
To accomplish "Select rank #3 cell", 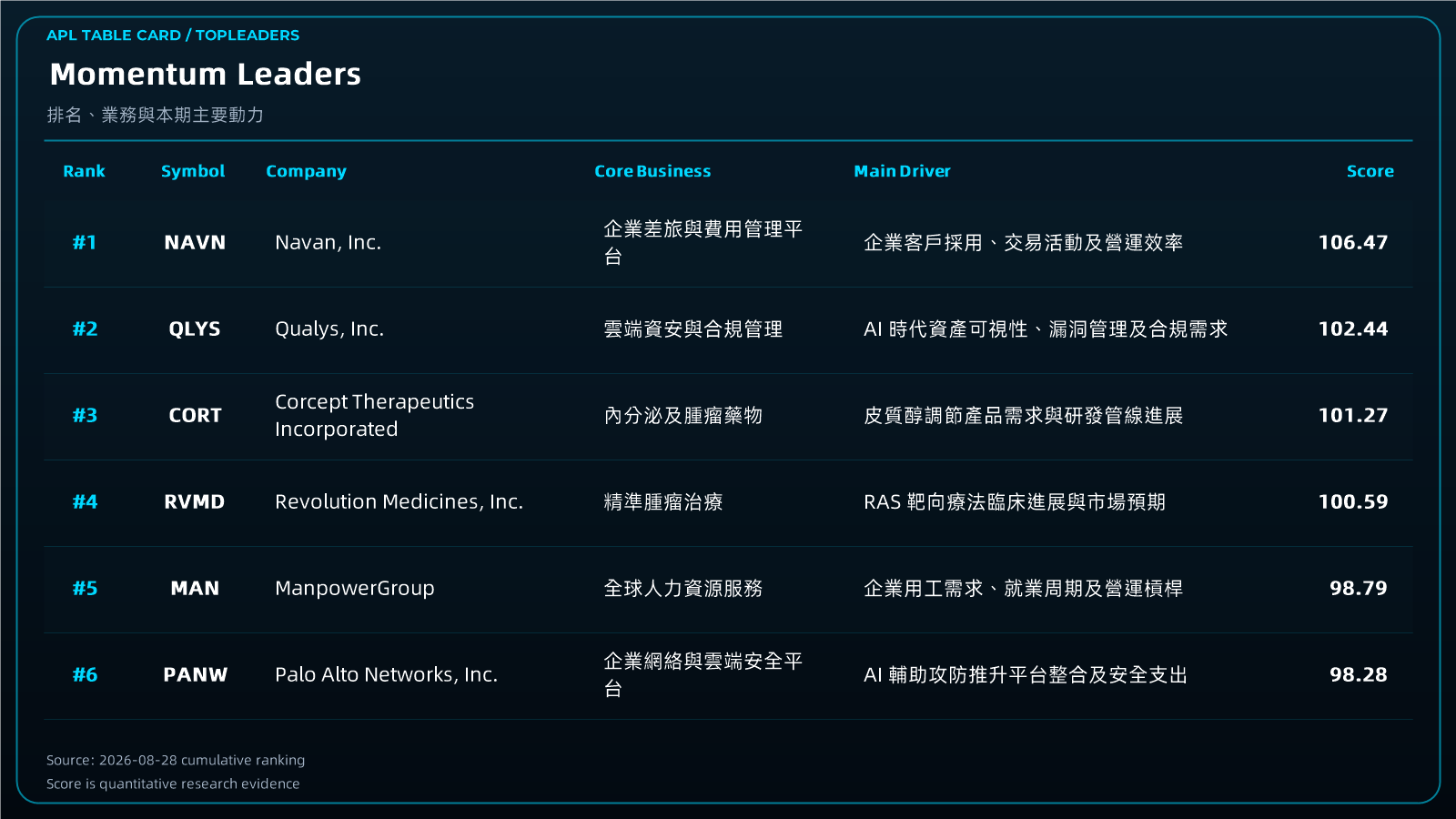I will [x=85, y=416].
